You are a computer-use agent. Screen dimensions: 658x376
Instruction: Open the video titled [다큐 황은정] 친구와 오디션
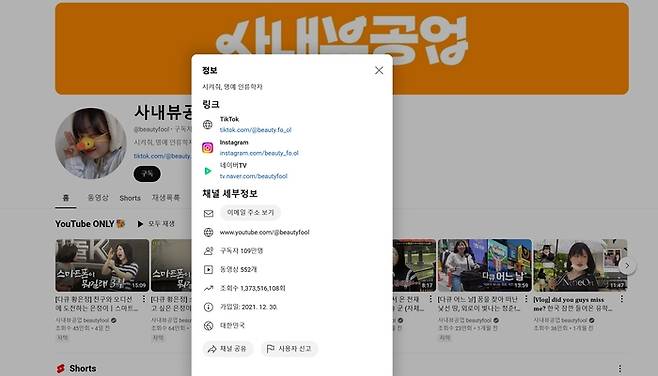(97, 304)
